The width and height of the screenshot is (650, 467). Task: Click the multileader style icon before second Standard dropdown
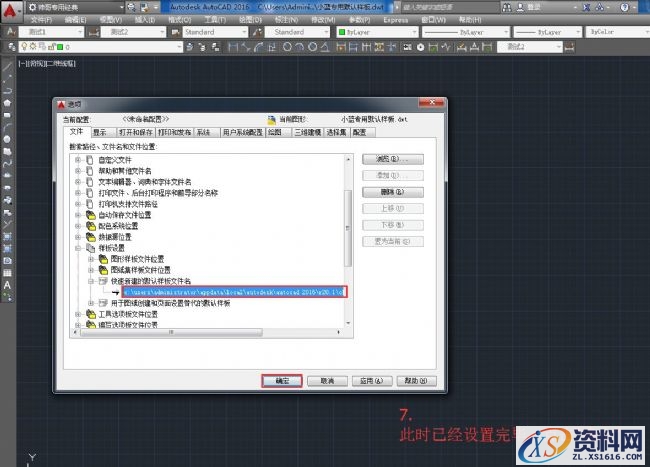[257, 32]
